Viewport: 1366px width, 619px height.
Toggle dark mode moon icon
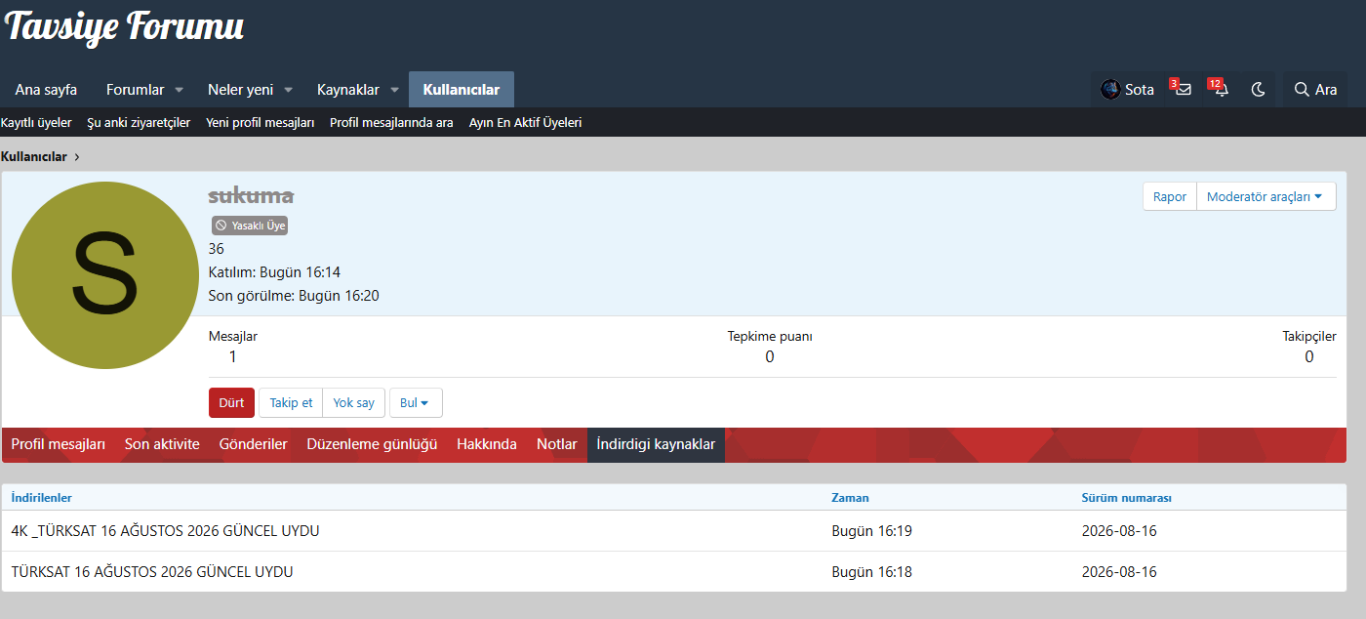pos(1258,89)
